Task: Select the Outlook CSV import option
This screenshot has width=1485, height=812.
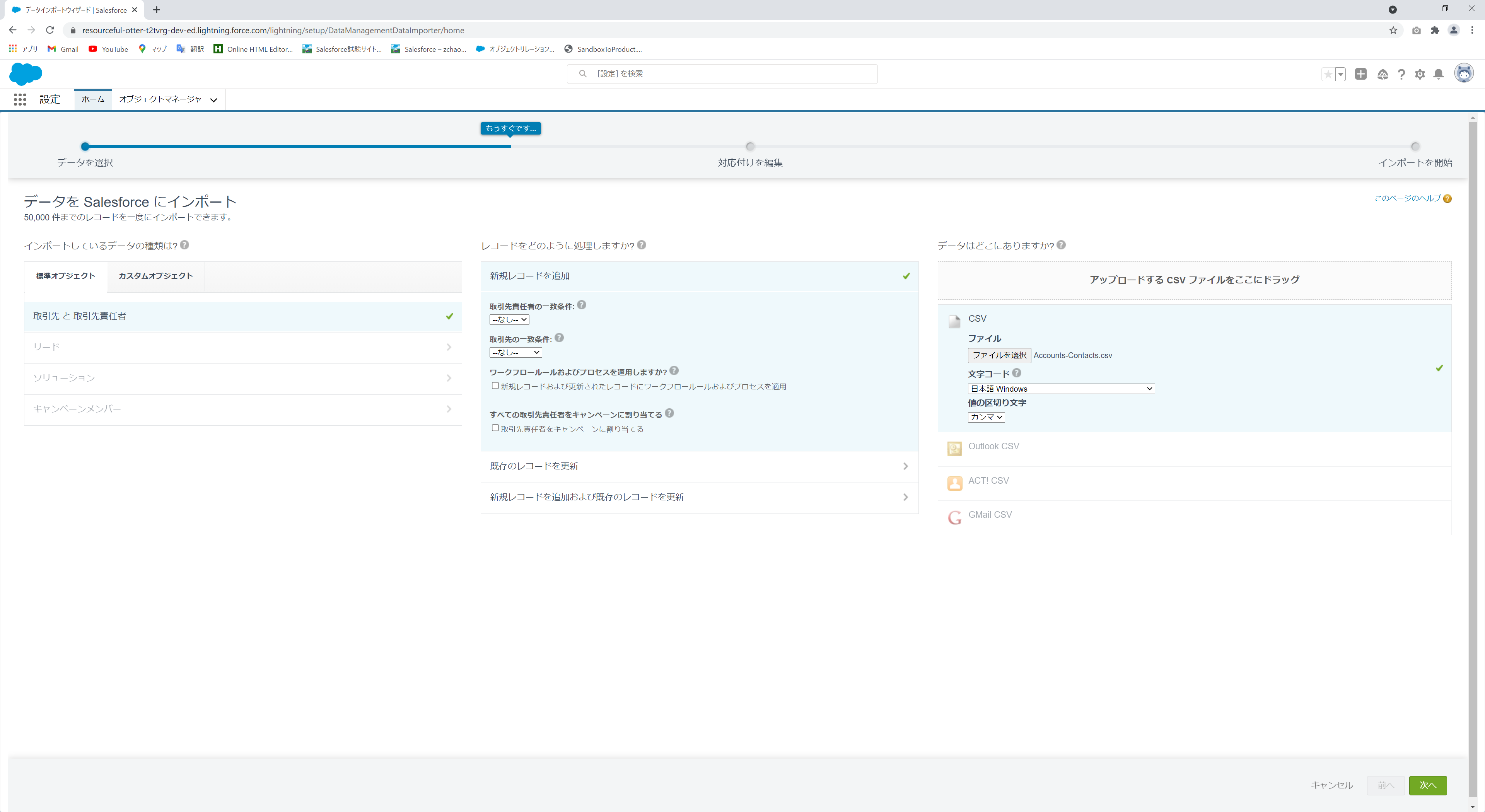Action: (993, 446)
